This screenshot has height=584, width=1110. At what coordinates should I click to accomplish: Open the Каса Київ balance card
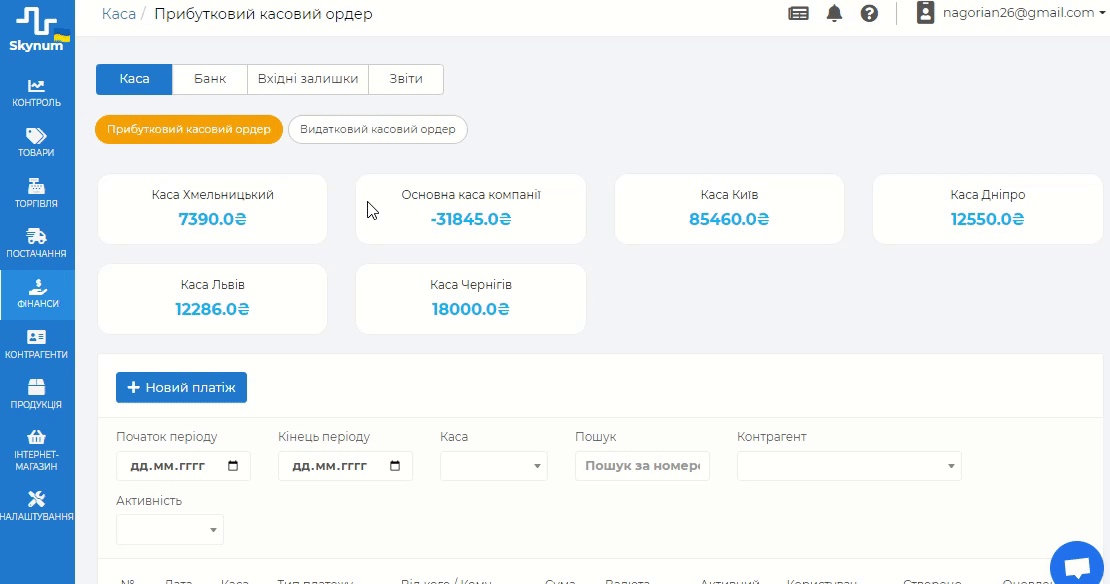coord(729,209)
